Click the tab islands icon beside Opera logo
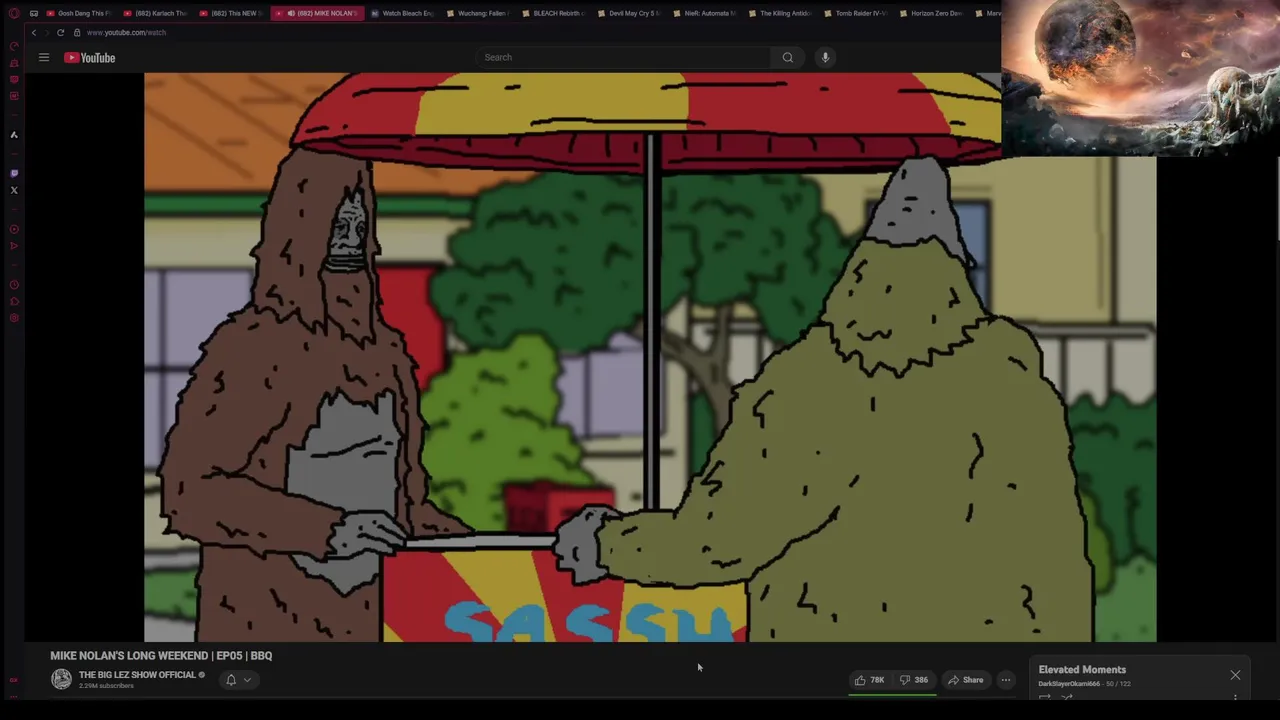The height and width of the screenshot is (720, 1280). click(34, 13)
